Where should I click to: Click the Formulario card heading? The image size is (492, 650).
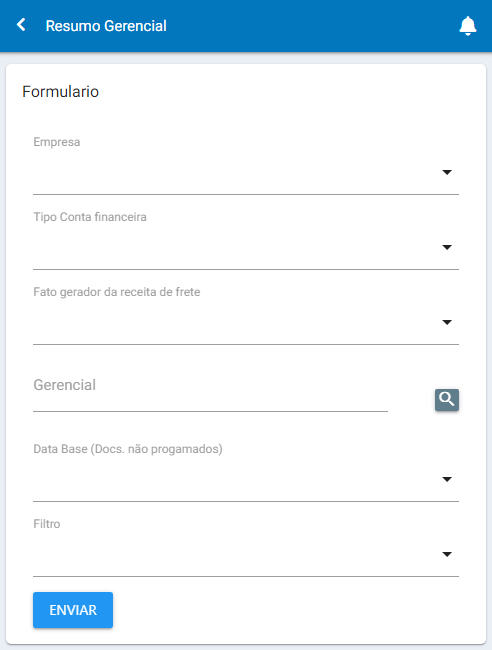61,92
